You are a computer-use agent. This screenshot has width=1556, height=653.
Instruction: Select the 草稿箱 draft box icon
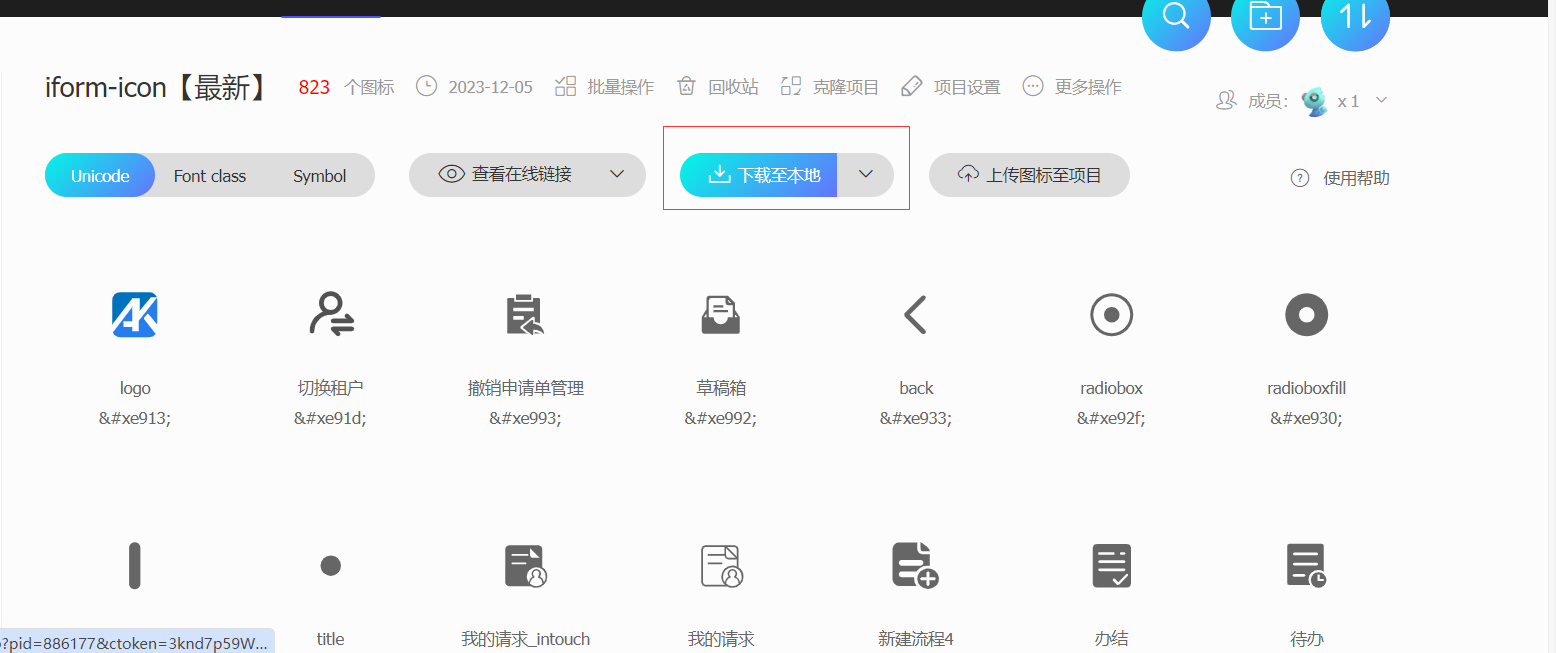tap(720, 315)
